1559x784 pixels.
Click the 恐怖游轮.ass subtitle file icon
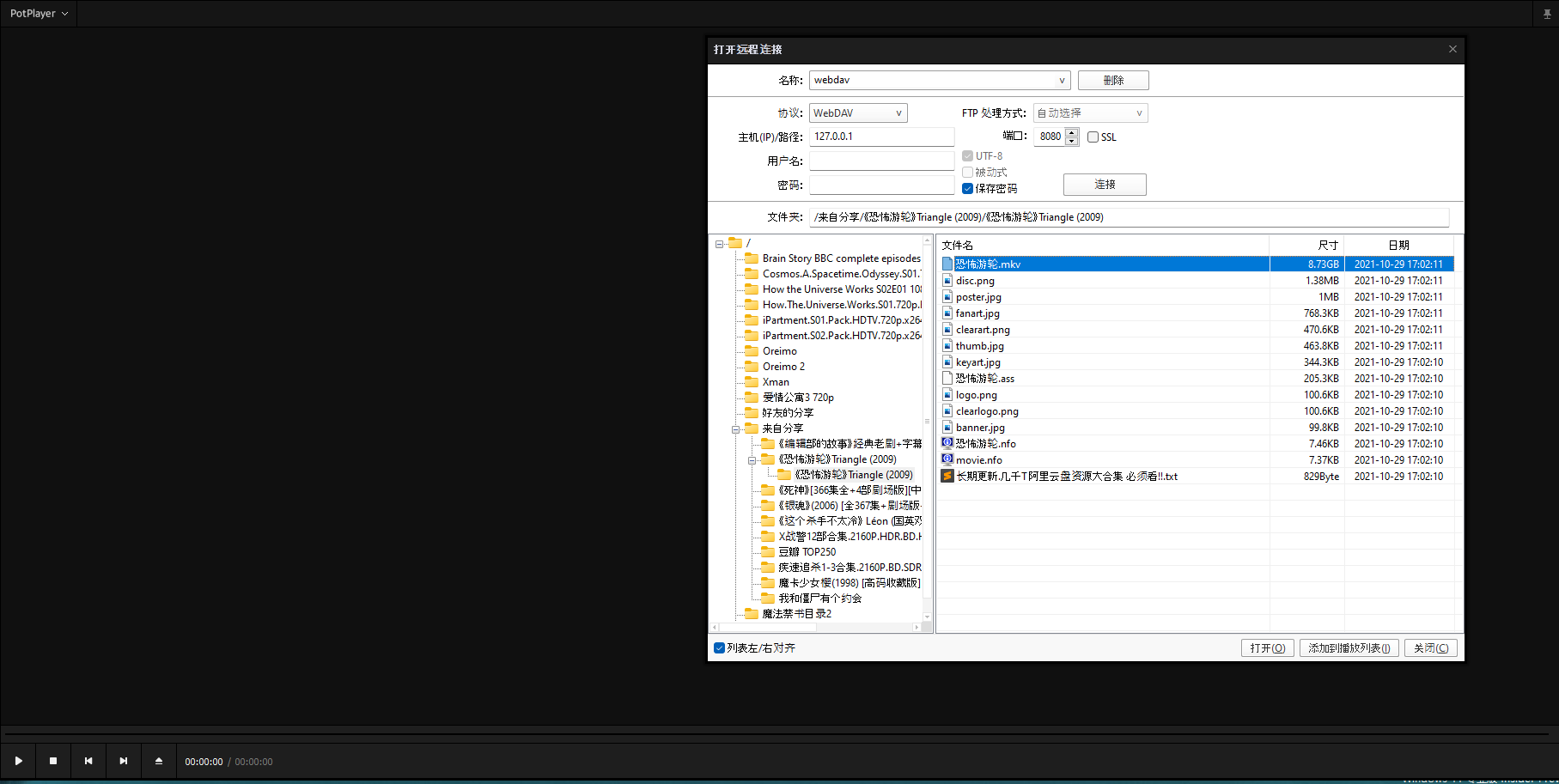(947, 378)
